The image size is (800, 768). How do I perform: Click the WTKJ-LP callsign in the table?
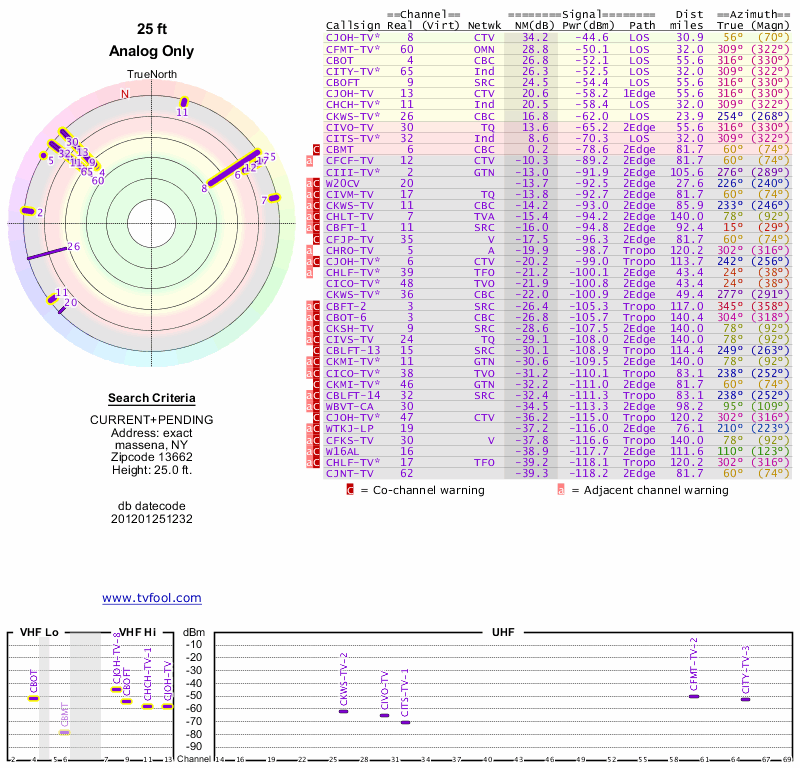point(349,426)
